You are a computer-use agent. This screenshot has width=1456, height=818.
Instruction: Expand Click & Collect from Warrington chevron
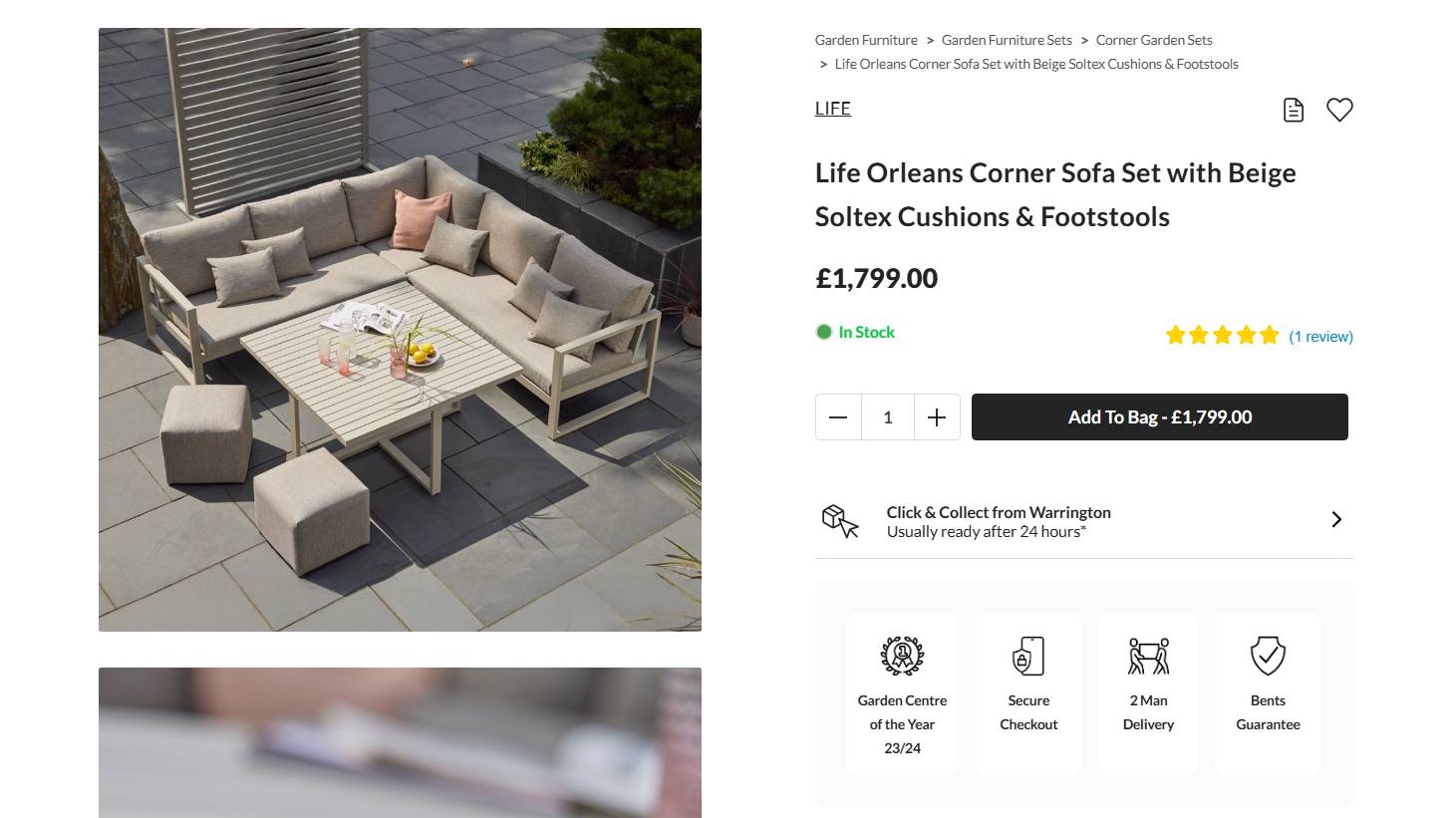pos(1336,519)
